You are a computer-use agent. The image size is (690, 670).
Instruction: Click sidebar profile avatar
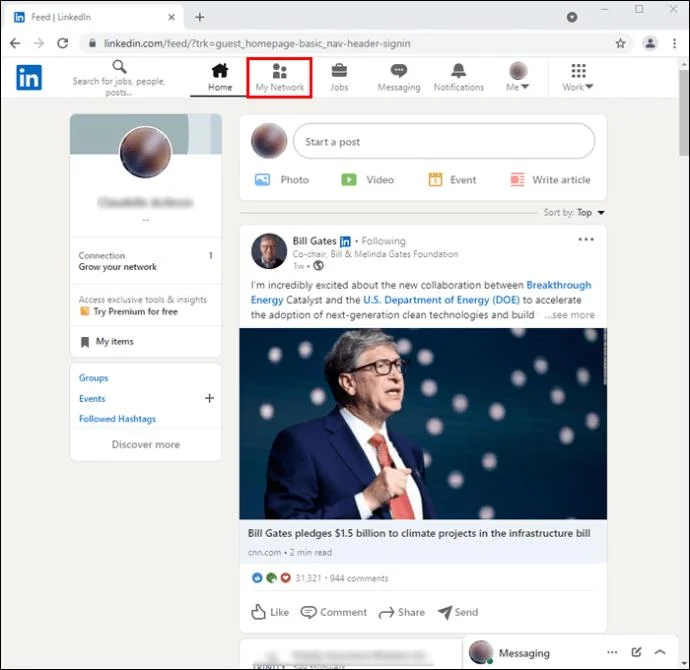[146, 152]
